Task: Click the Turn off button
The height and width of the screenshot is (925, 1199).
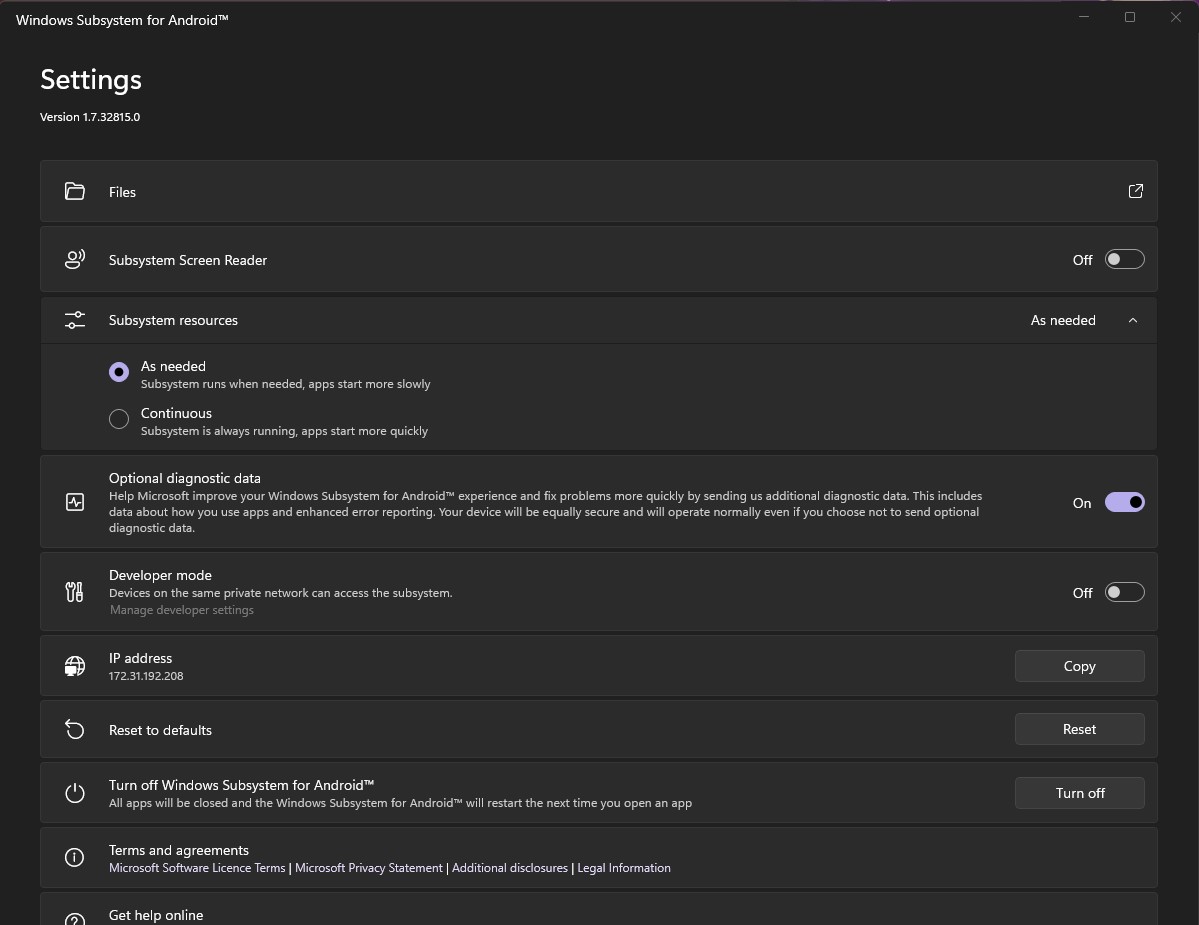Action: pyautogui.click(x=1079, y=793)
